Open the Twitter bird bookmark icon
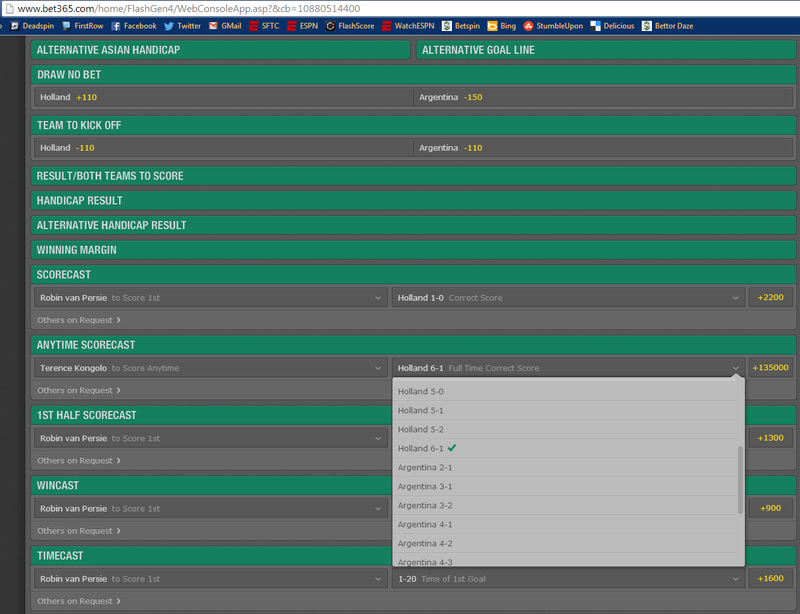This screenshot has width=800, height=614. 169,26
